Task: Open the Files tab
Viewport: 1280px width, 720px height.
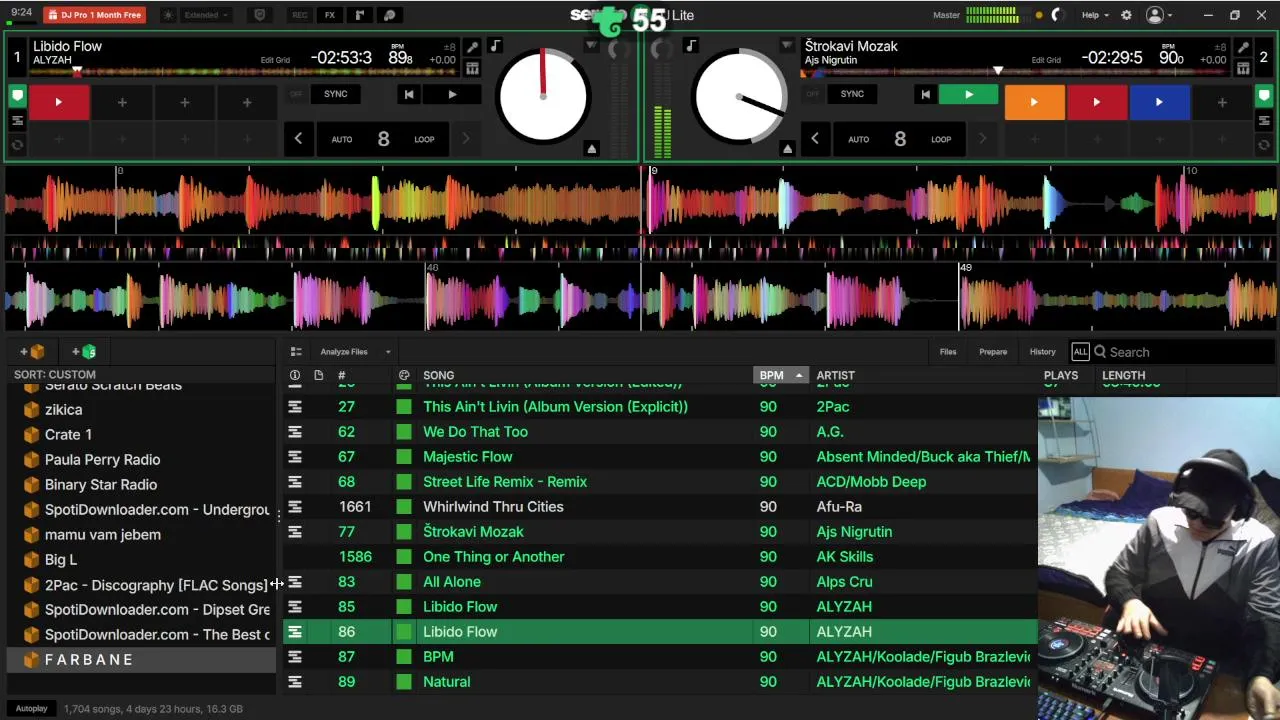Action: (948, 352)
